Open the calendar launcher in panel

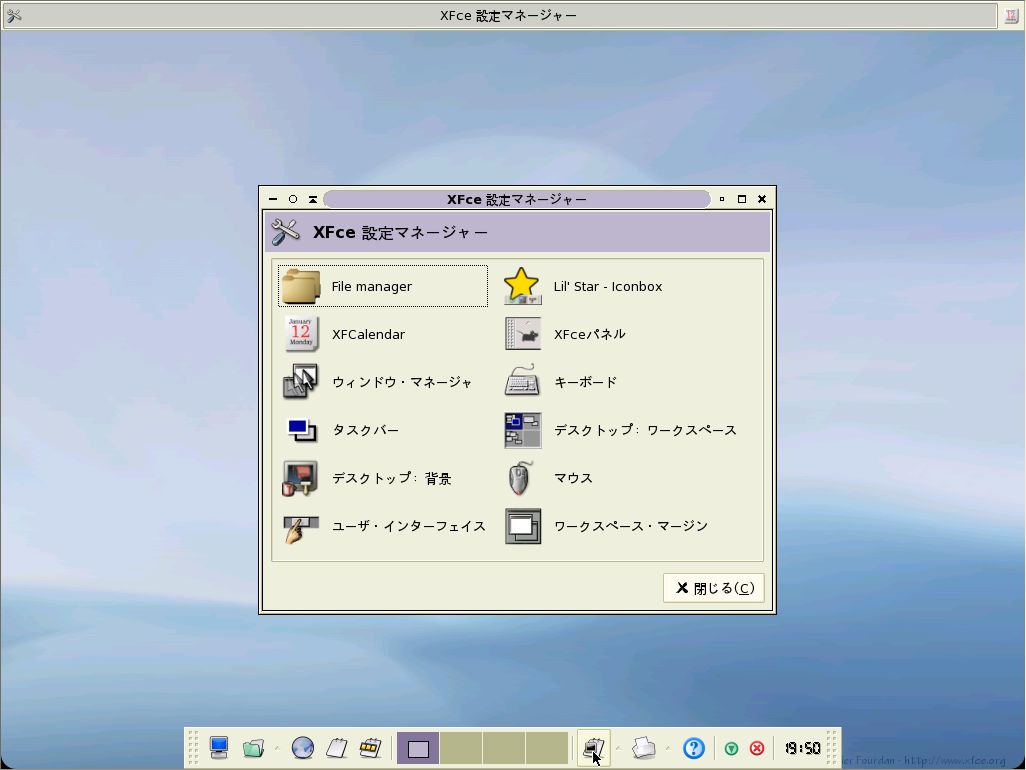click(x=370, y=747)
